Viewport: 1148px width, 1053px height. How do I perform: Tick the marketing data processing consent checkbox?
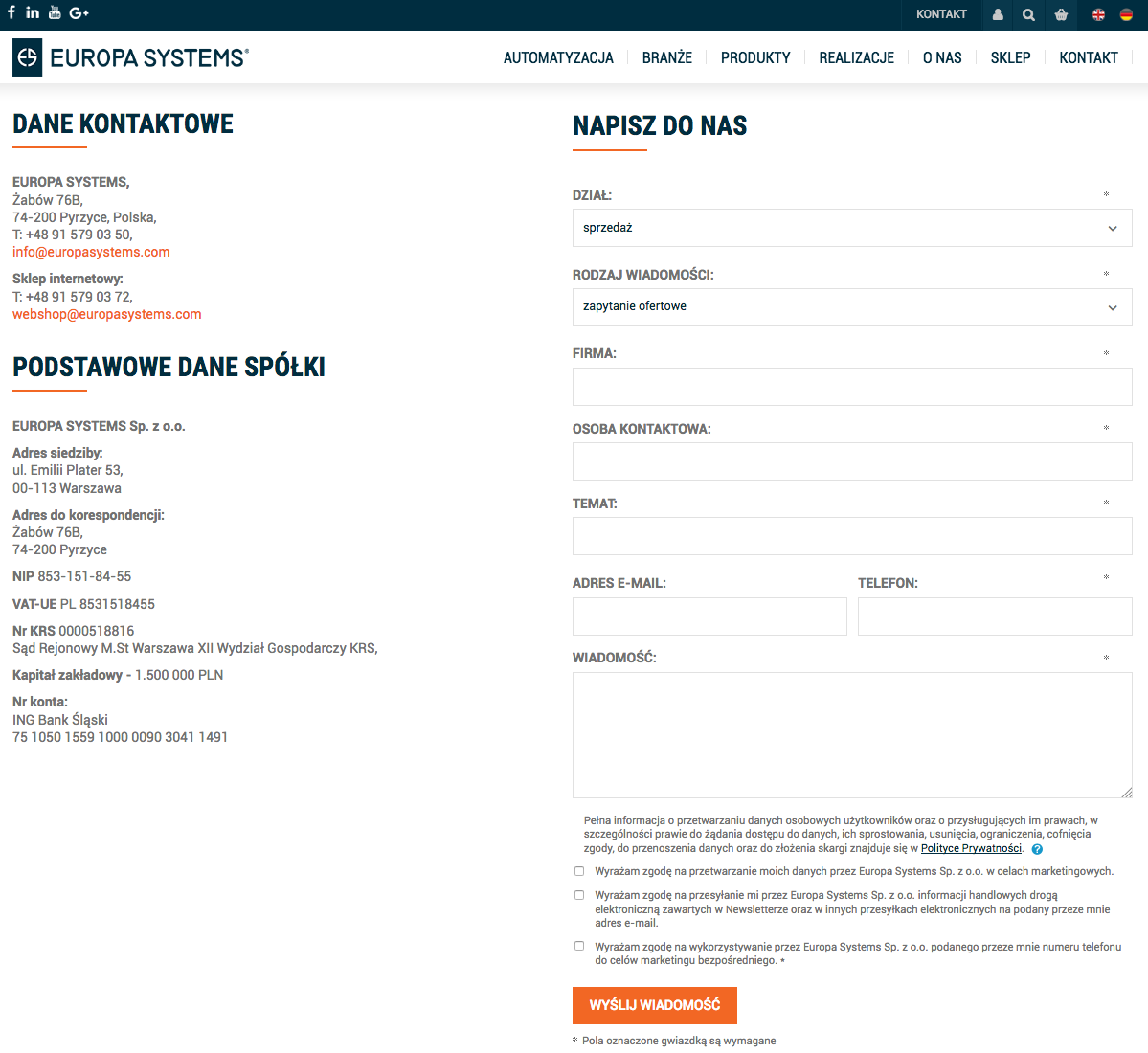coord(579,871)
